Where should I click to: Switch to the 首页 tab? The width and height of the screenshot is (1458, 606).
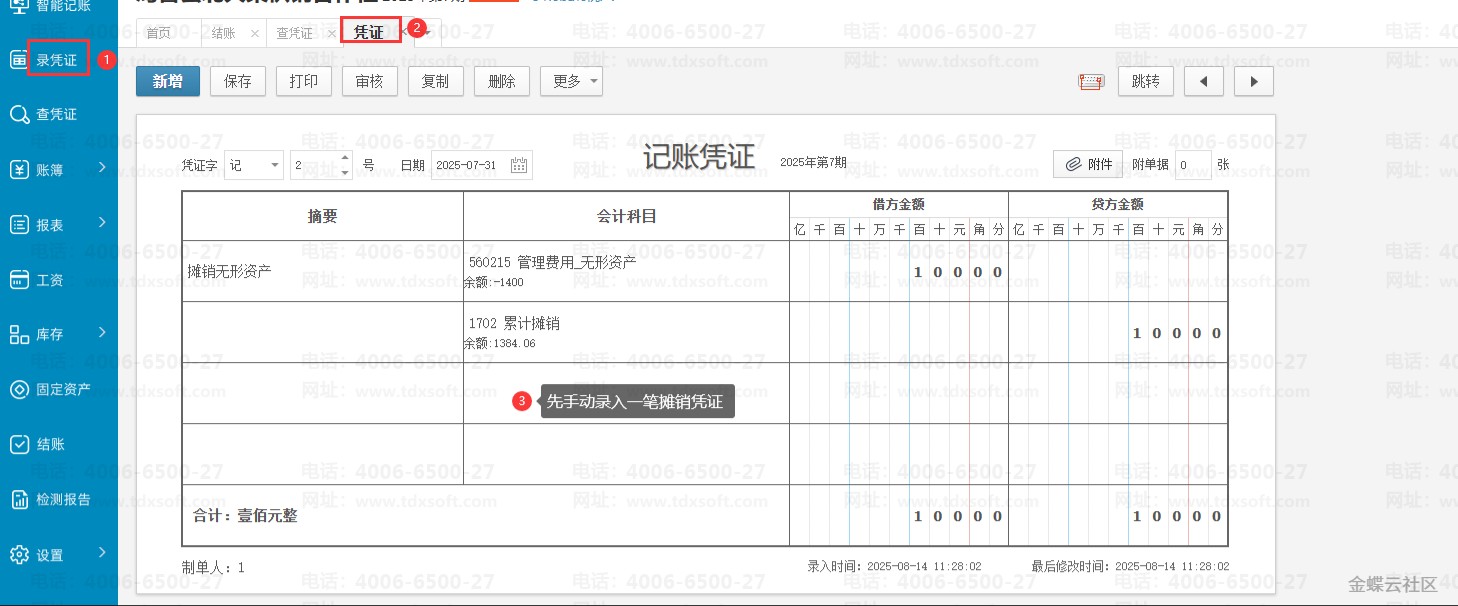tap(158, 33)
